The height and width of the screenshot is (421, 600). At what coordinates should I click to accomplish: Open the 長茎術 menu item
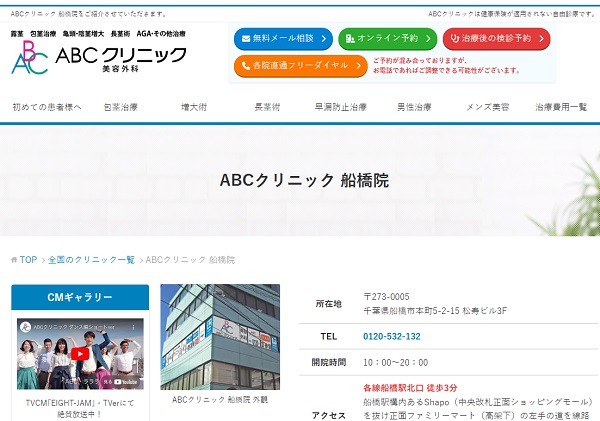tap(267, 107)
